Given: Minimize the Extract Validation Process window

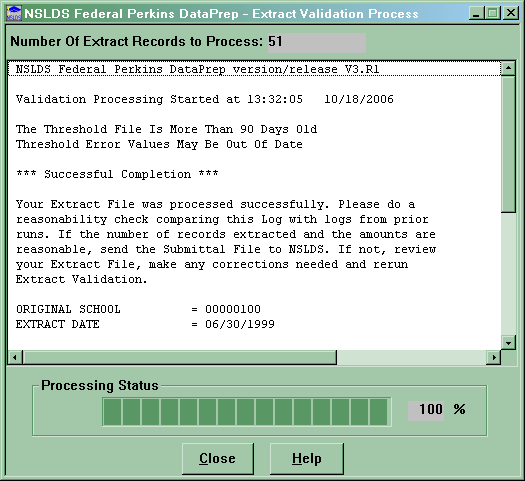Looking at the screenshot, I should (476, 13).
